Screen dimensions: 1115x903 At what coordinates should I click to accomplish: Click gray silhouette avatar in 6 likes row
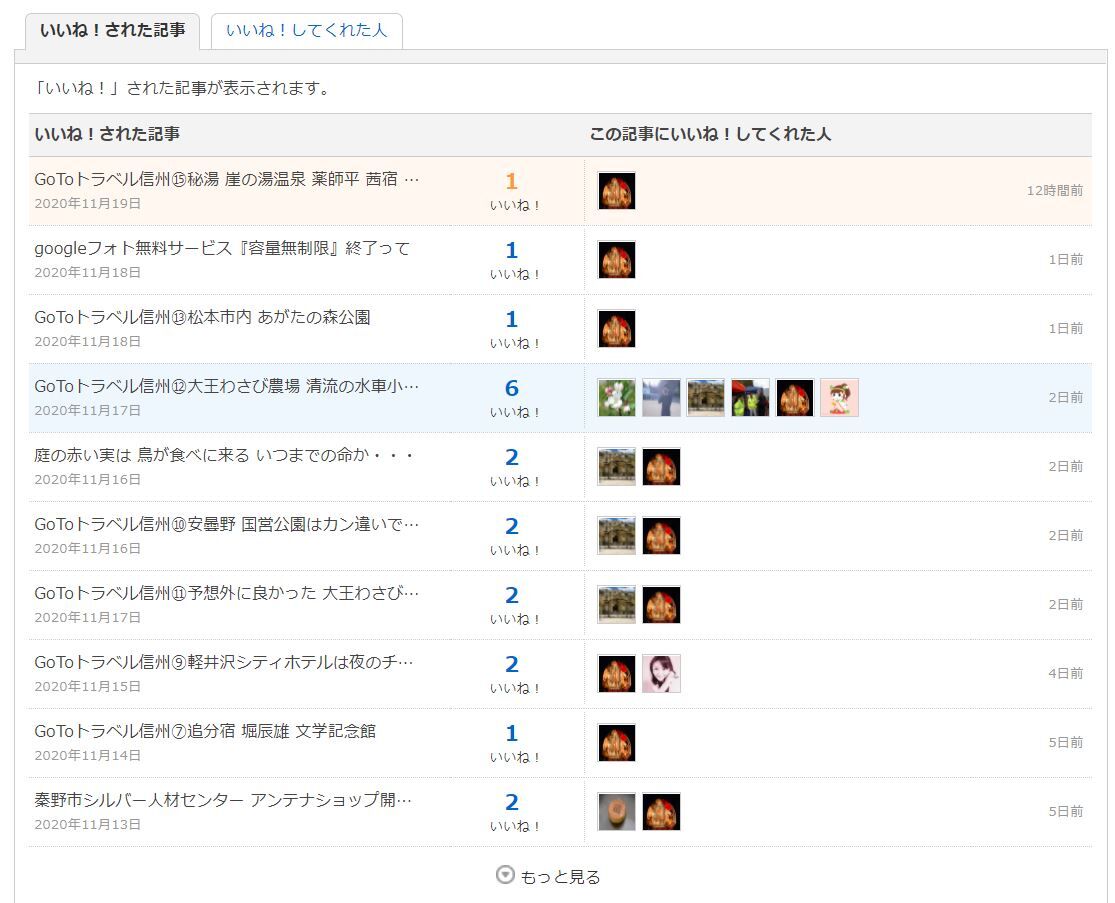(x=661, y=397)
